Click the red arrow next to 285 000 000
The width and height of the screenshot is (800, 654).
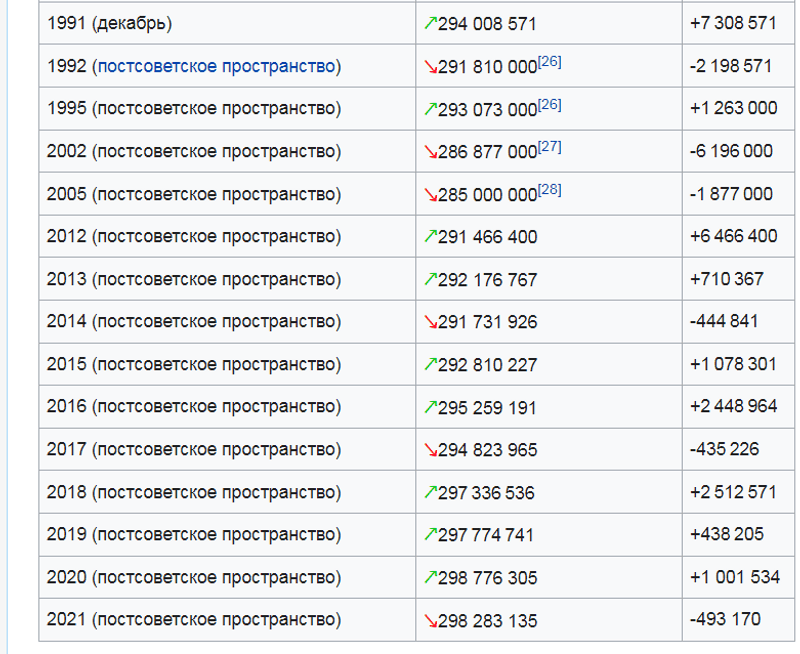point(431,194)
